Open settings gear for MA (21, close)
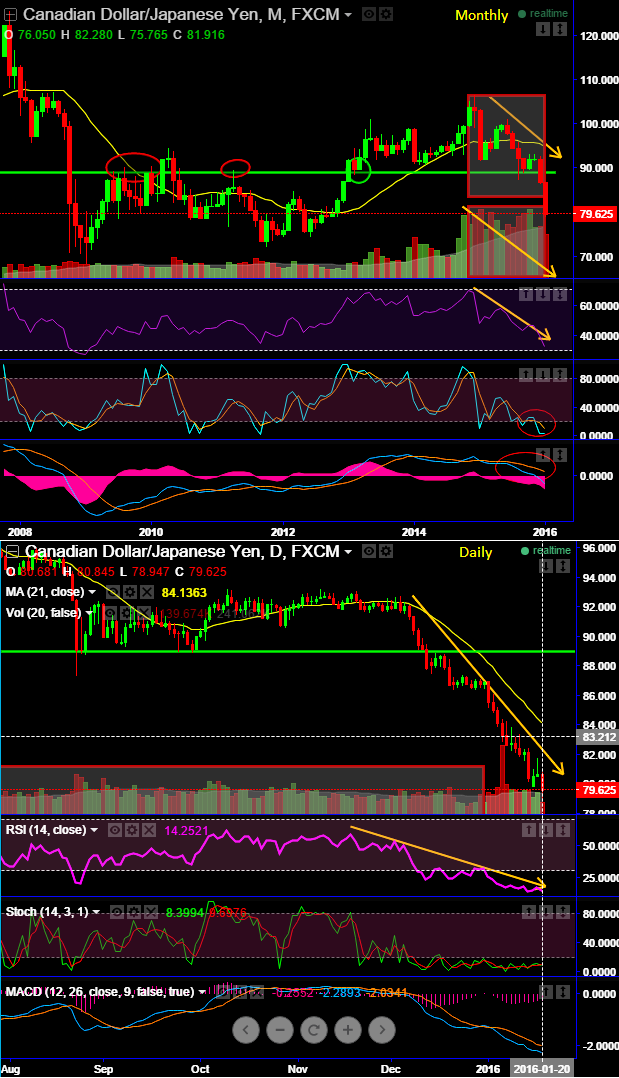Viewport: 619px width, 1078px height. (129, 592)
